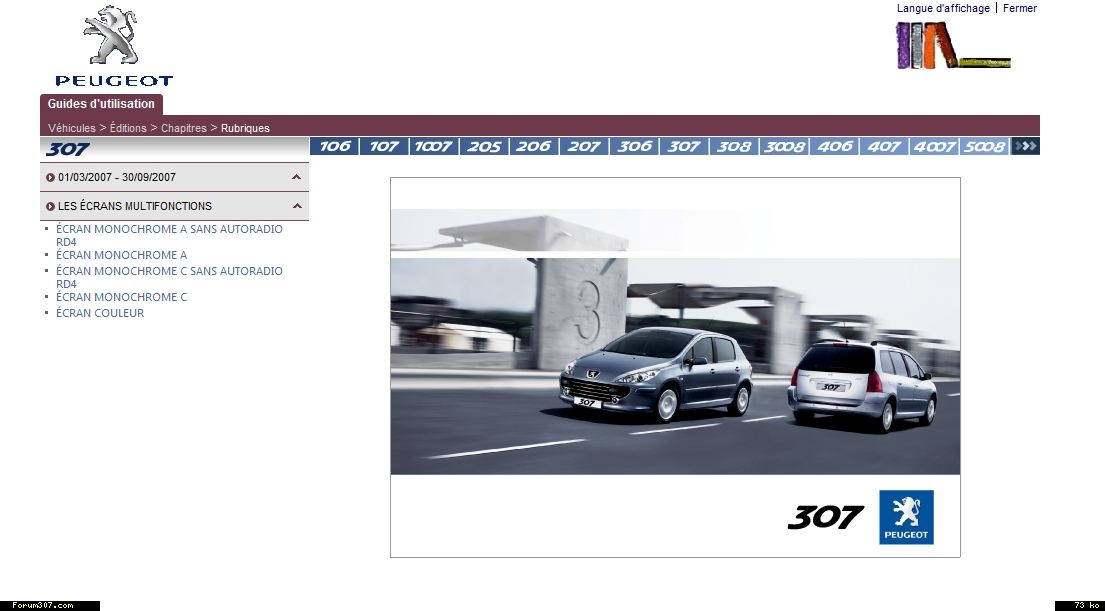1105x611 pixels.
Task: Click the 307 cover image
Action: tap(675, 367)
